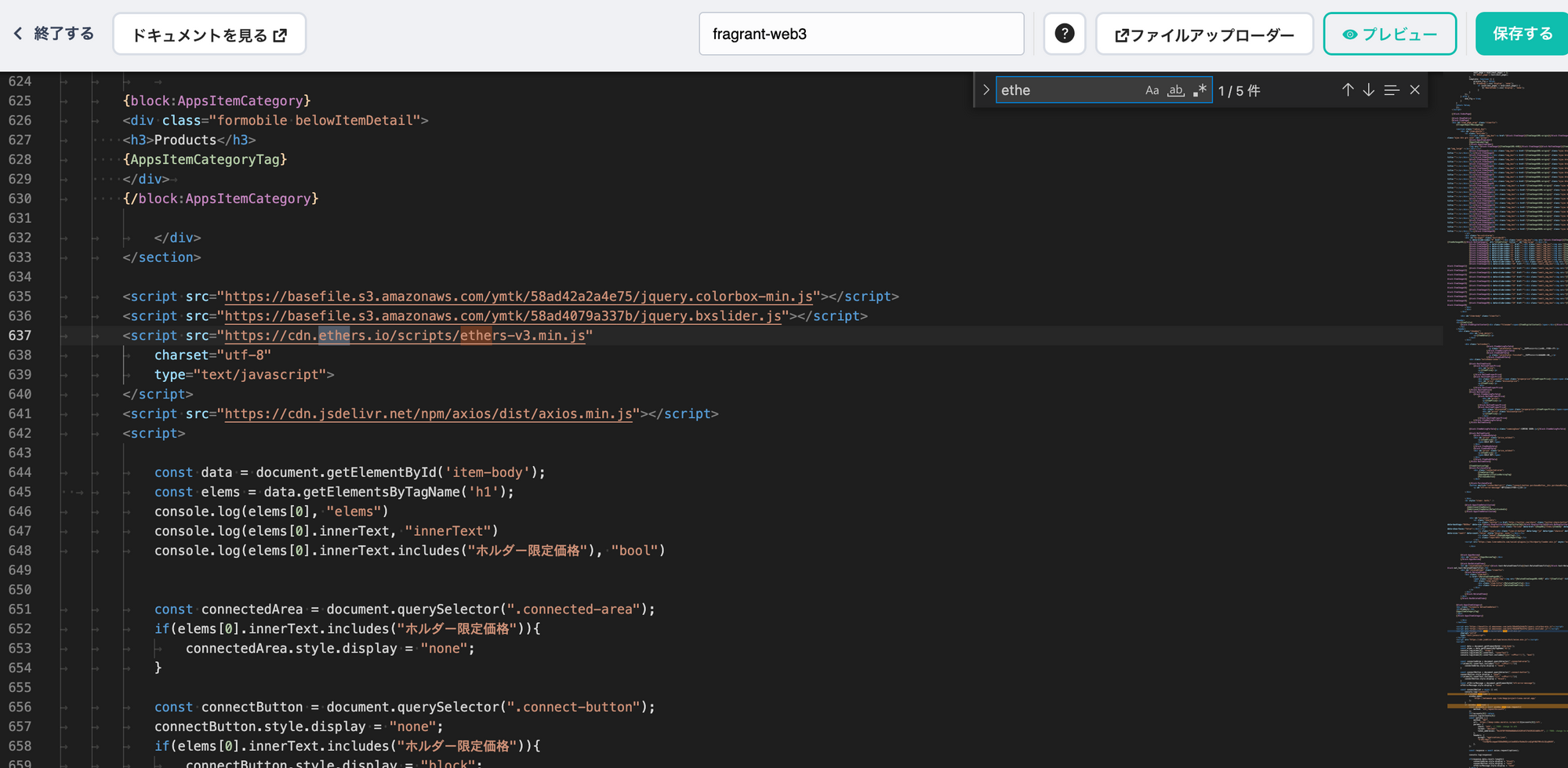Toggle regular expression option in find

pos(1200,90)
